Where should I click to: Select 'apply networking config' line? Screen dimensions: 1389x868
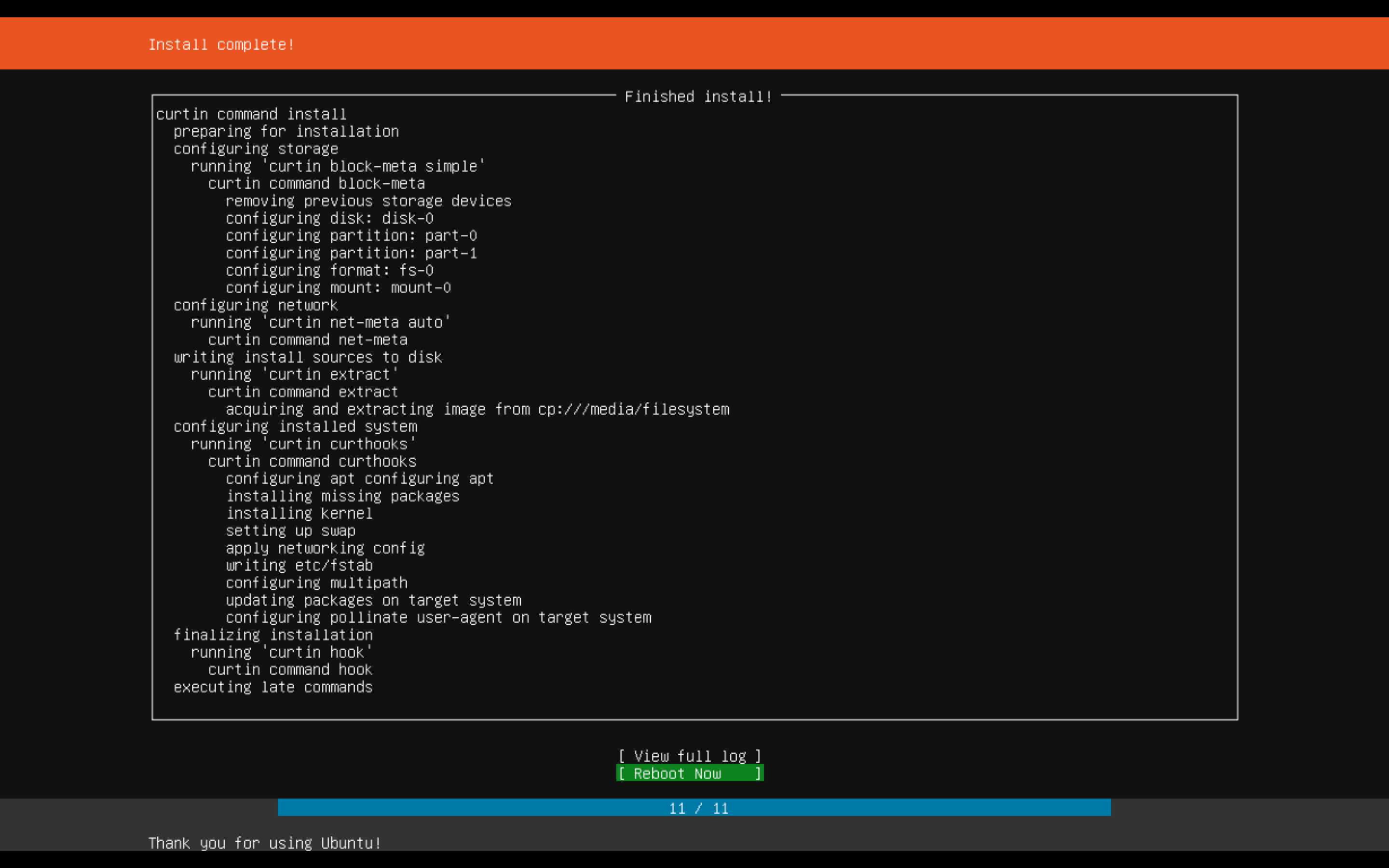(325, 548)
